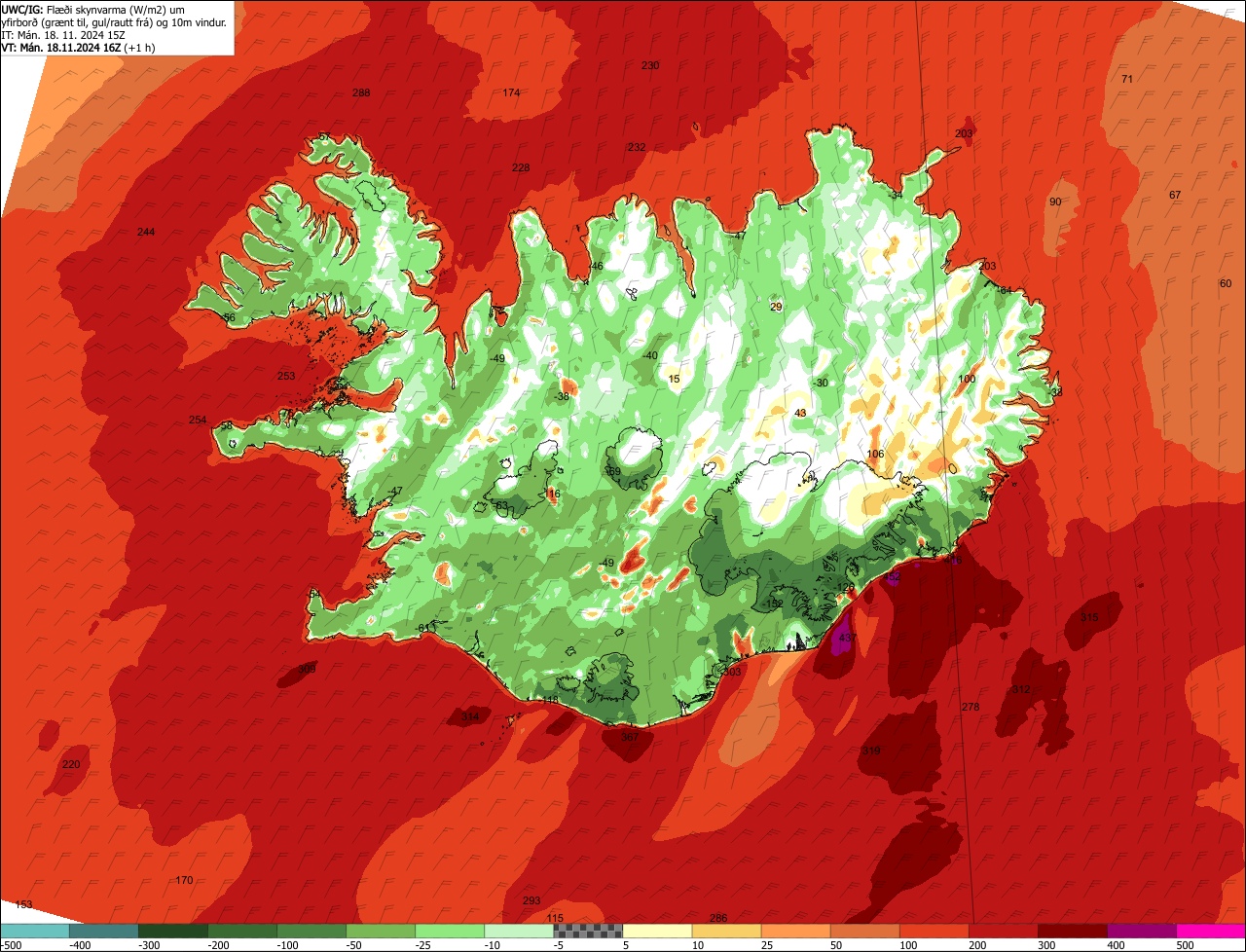Click the legend swatch between -10 and -5

pos(519,930)
